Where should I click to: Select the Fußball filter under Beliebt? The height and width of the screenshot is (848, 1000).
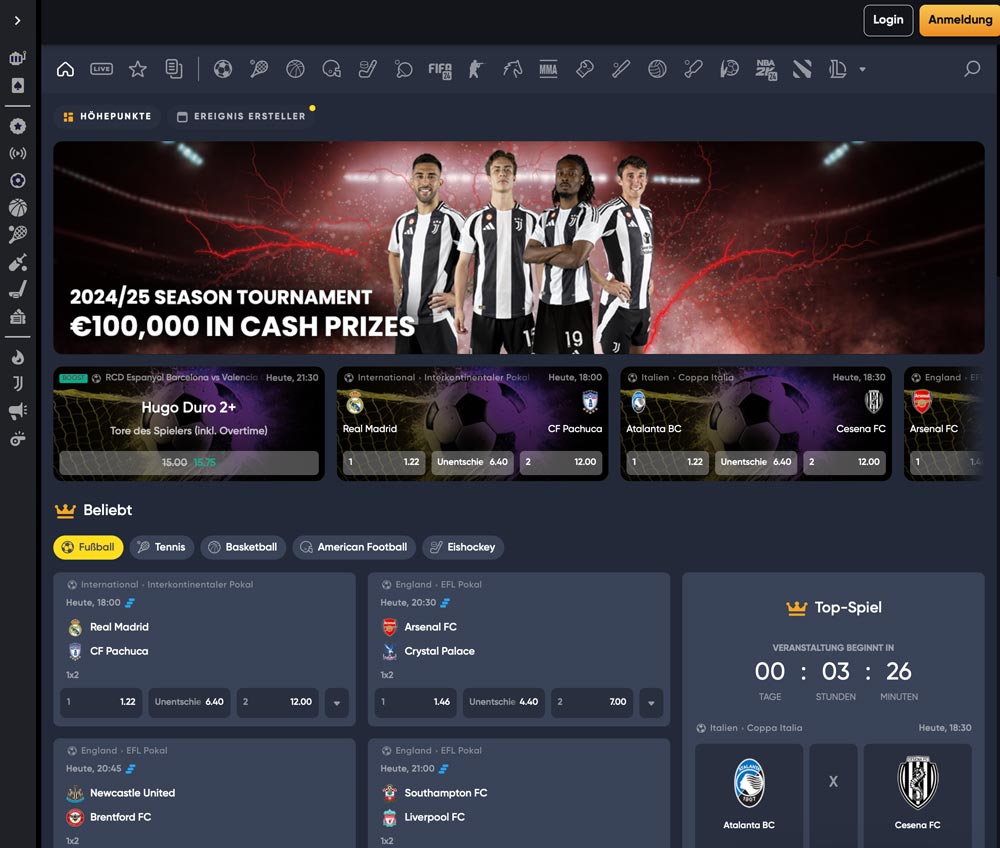coord(89,547)
